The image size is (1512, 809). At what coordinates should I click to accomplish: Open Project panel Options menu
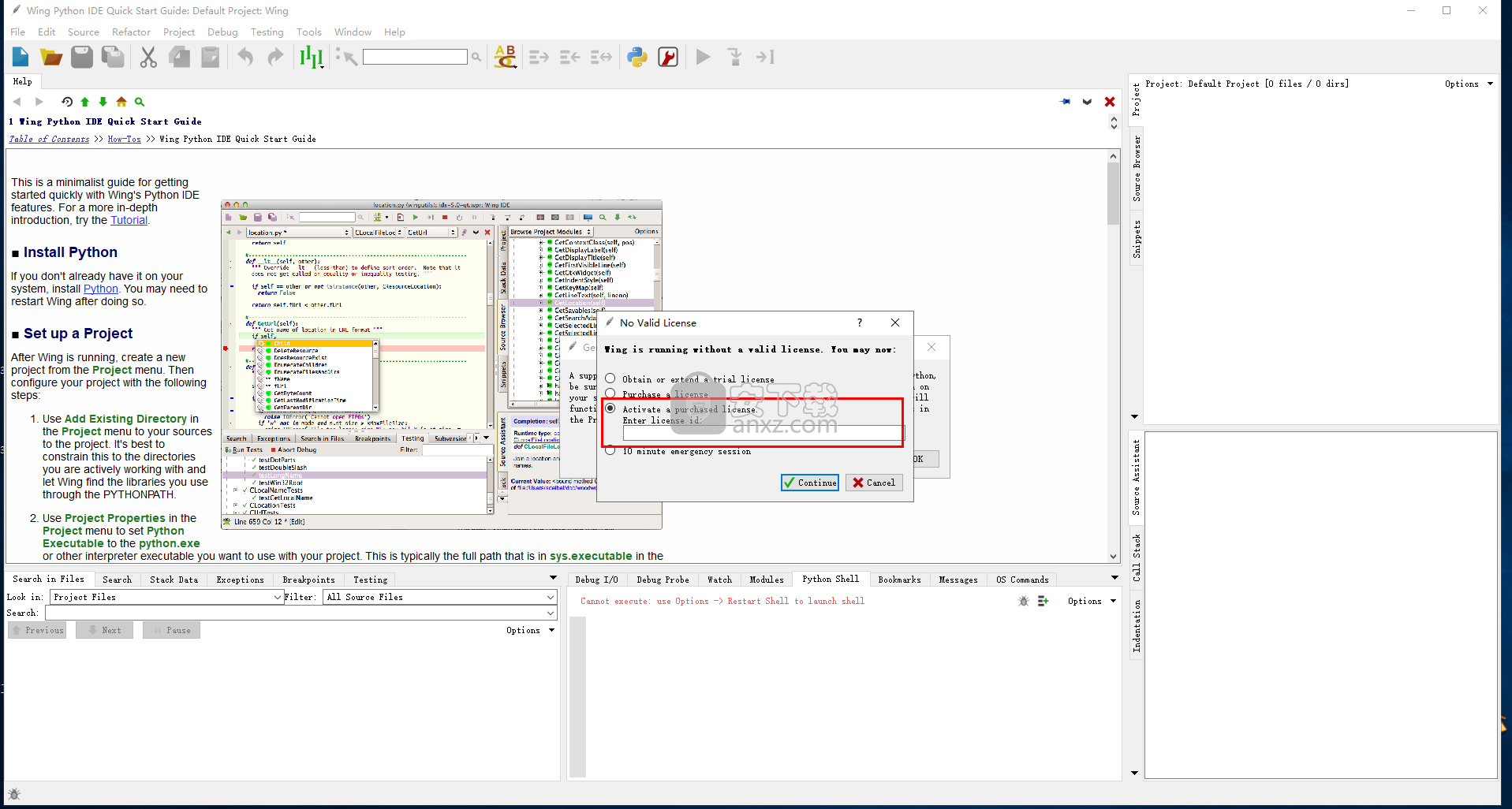click(x=1468, y=84)
